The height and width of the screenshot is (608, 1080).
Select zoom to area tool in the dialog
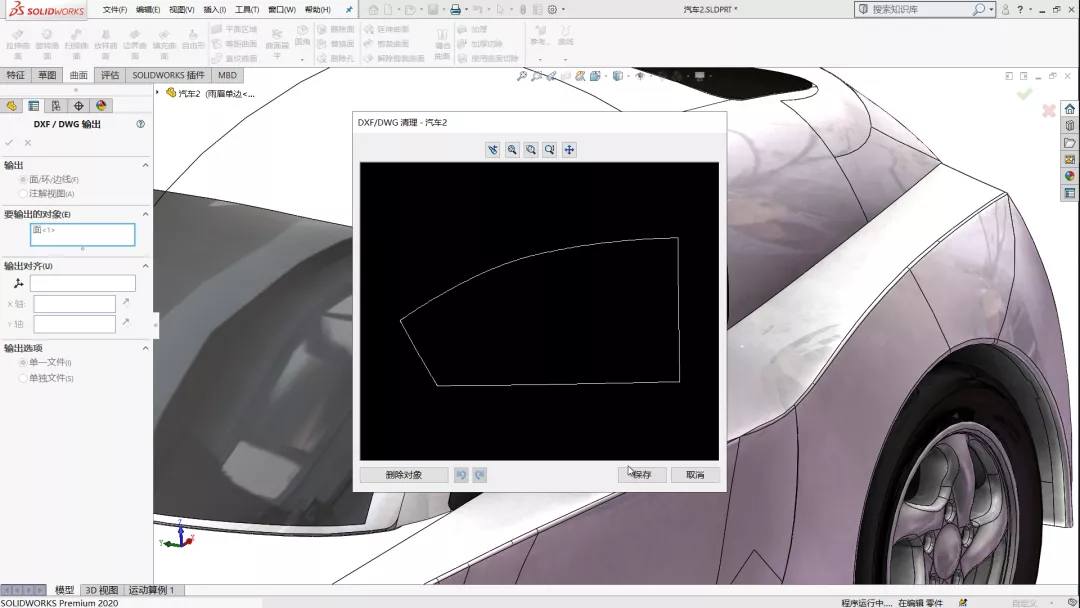[x=531, y=150]
